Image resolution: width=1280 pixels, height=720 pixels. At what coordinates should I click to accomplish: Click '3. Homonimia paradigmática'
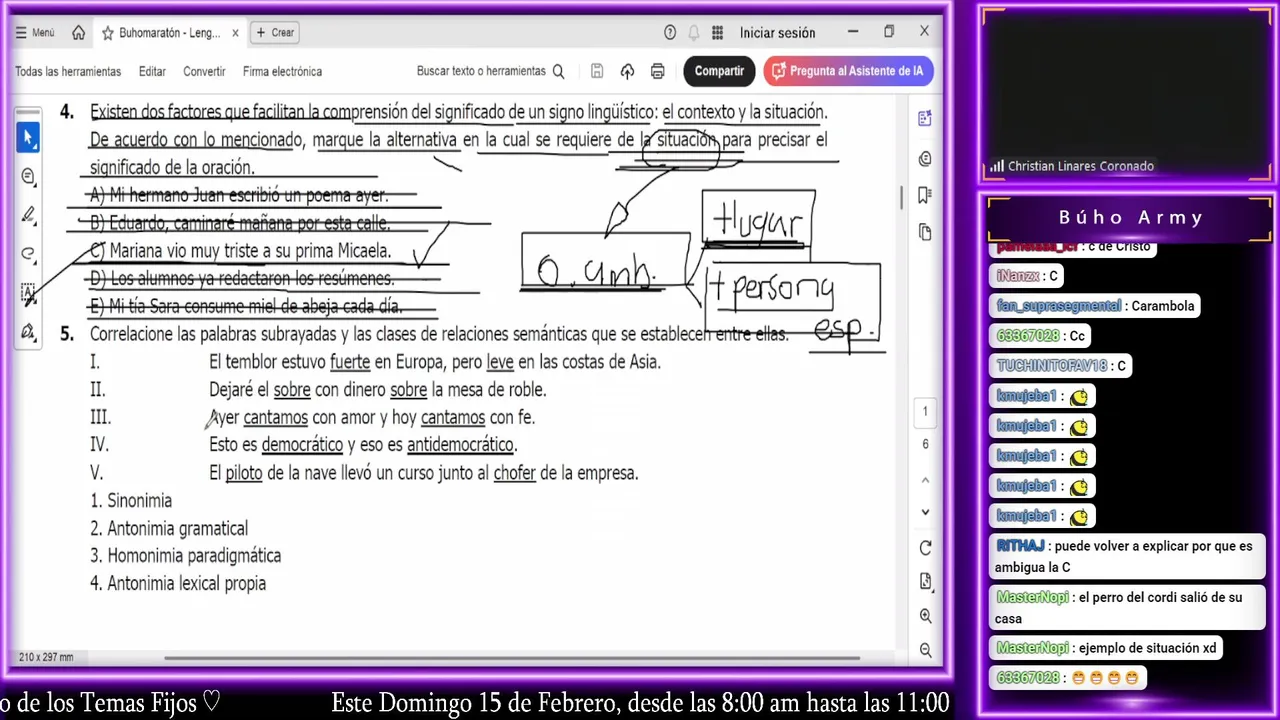click(x=185, y=556)
